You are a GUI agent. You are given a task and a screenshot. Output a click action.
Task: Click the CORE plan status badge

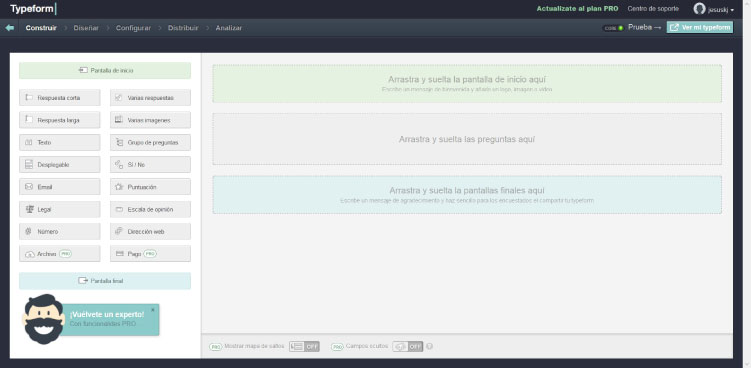coord(613,28)
